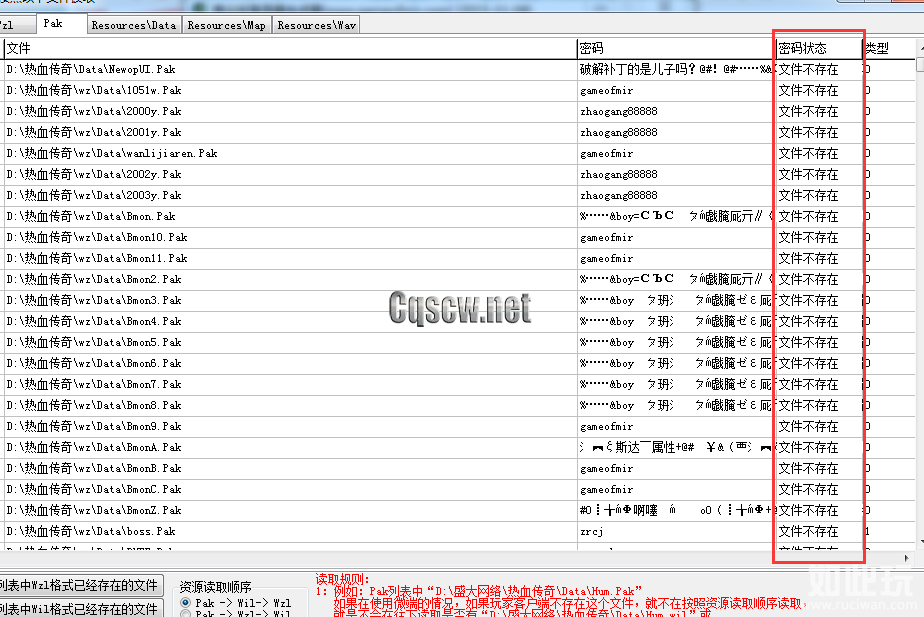The image size is (924, 617).
Task: Click the gameofmir password for BmonC.Pak
Action: point(606,490)
